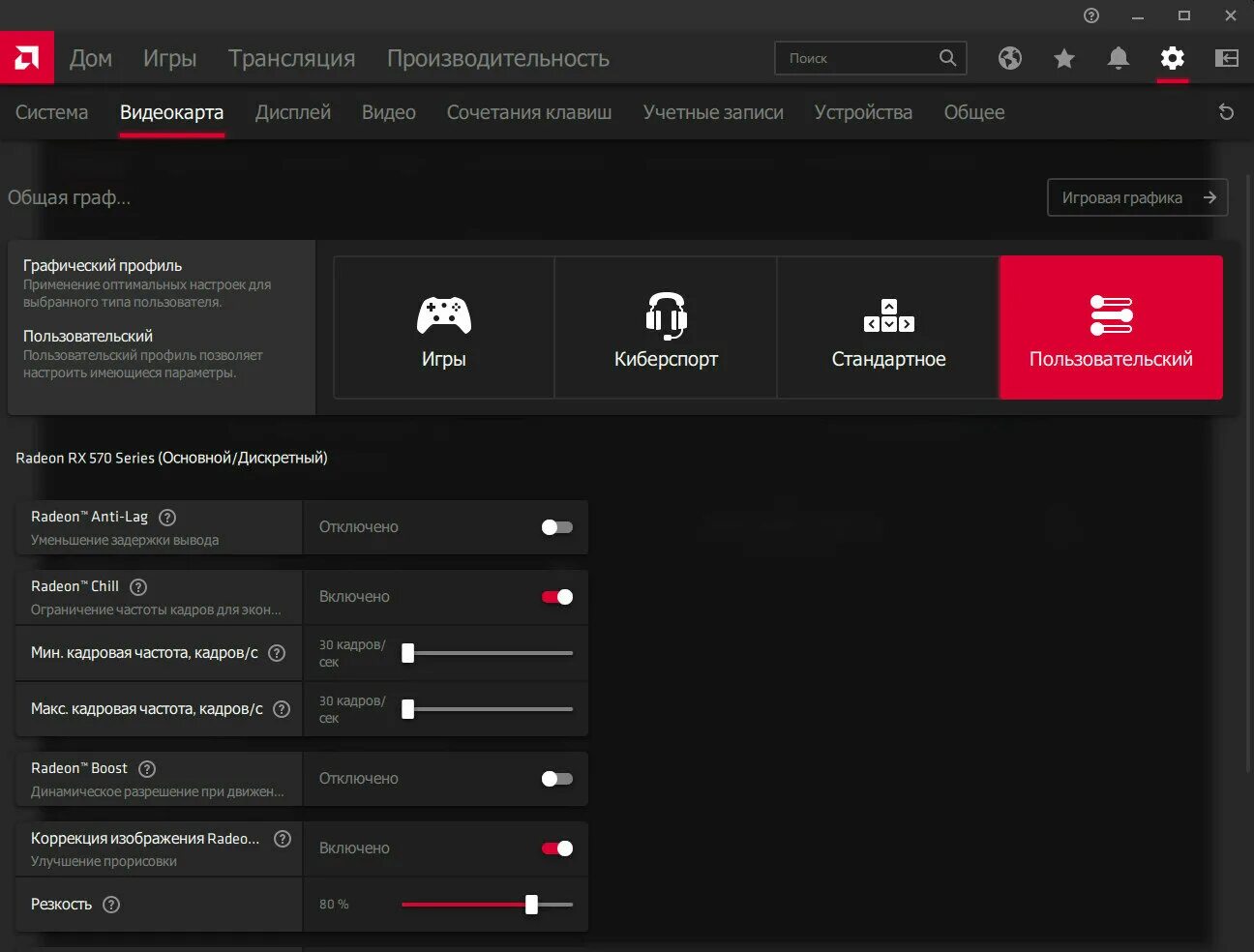Show help for Radeon image sharpening
The height and width of the screenshot is (952, 1254).
[x=283, y=839]
